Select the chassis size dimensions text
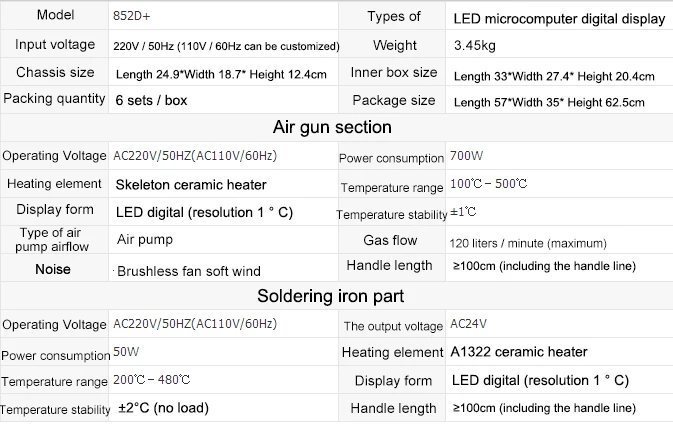 [x=220, y=74]
